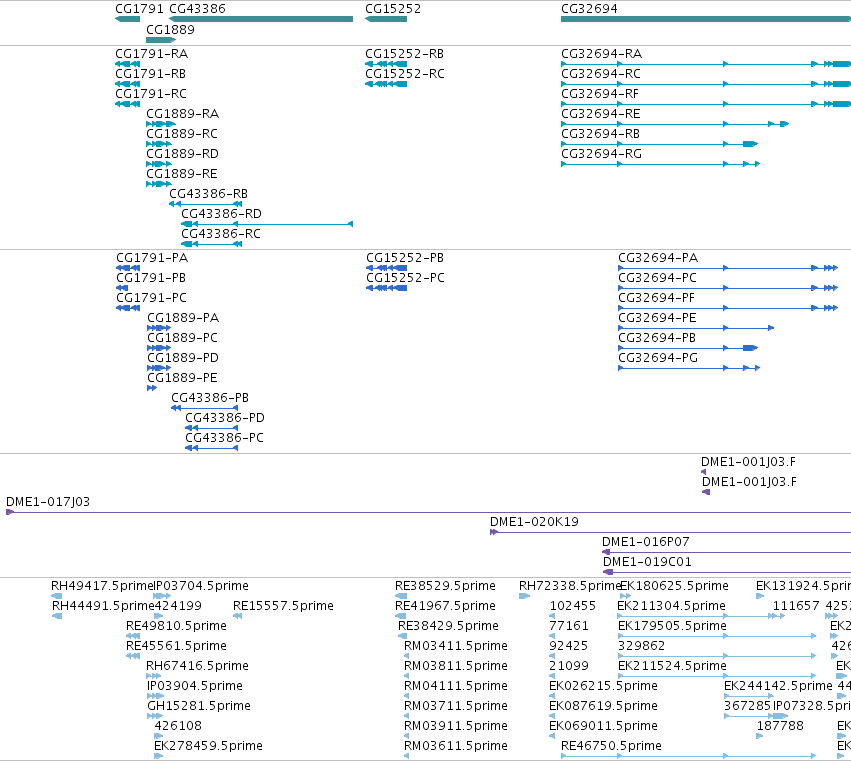Click protein CG1791-PB

pos(151,278)
